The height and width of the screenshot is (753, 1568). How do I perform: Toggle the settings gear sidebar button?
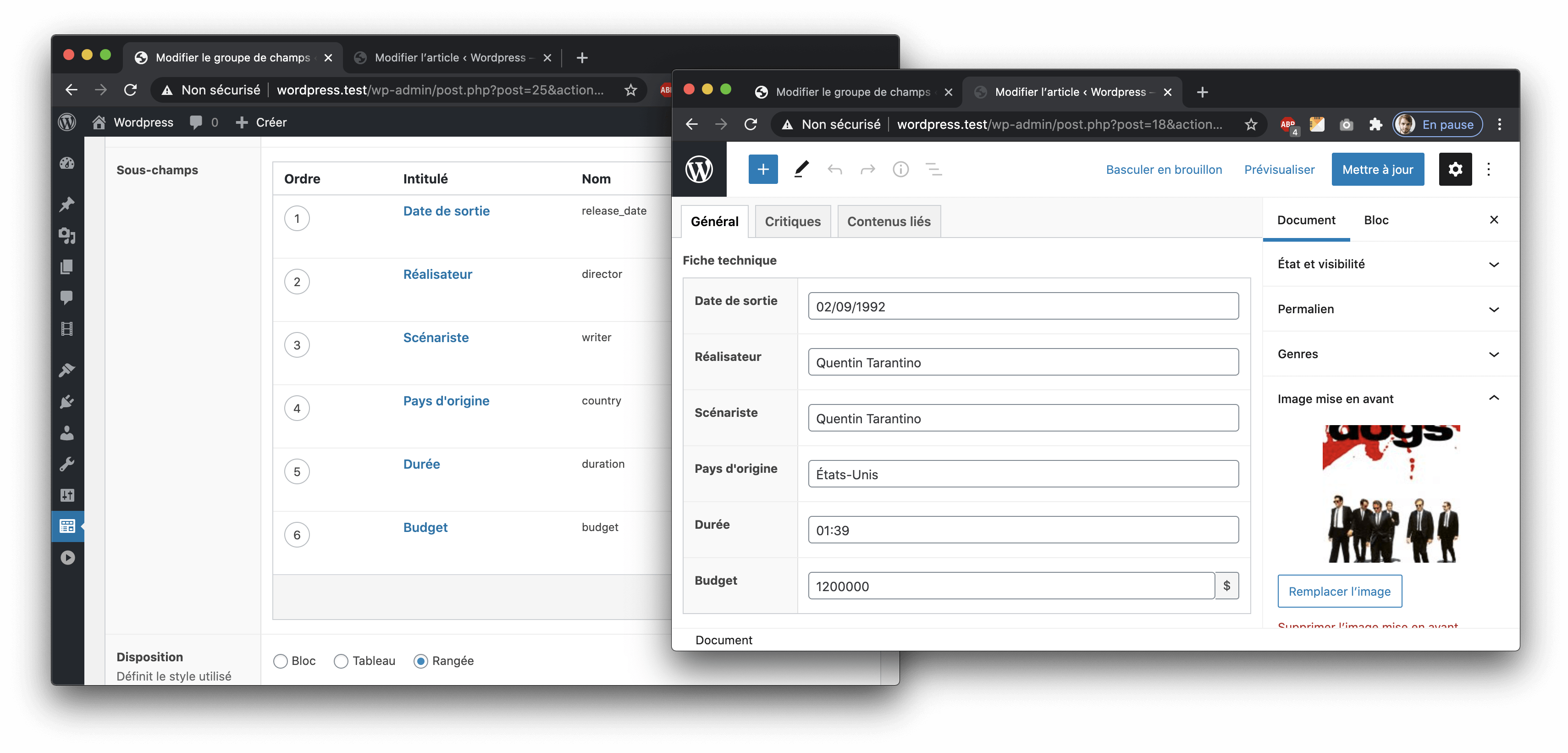[1455, 169]
